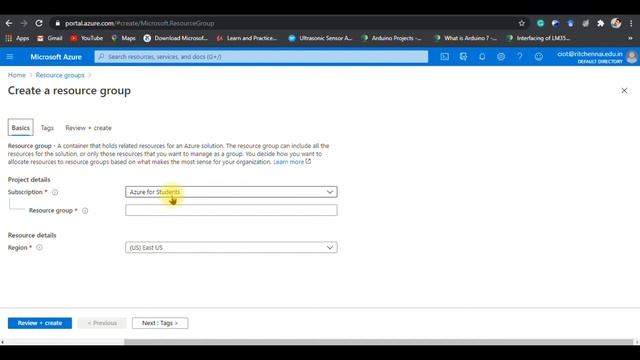
Task: Go to Home in the breadcrumb
Action: pos(17,75)
